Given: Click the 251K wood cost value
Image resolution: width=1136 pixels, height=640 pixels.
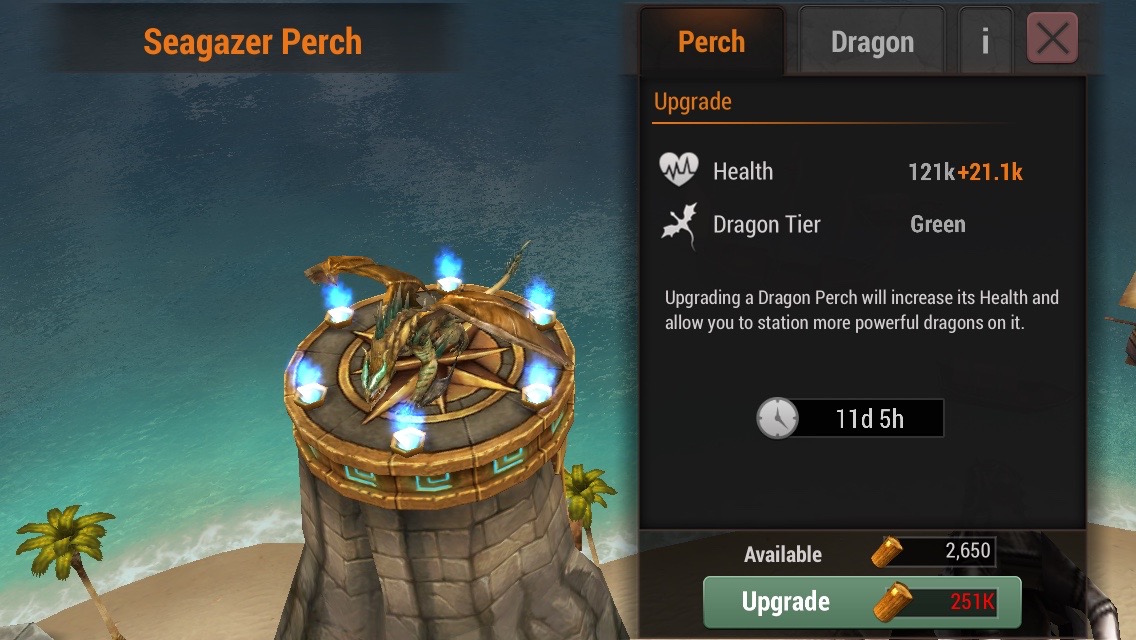Looking at the screenshot, I should pos(972,601).
